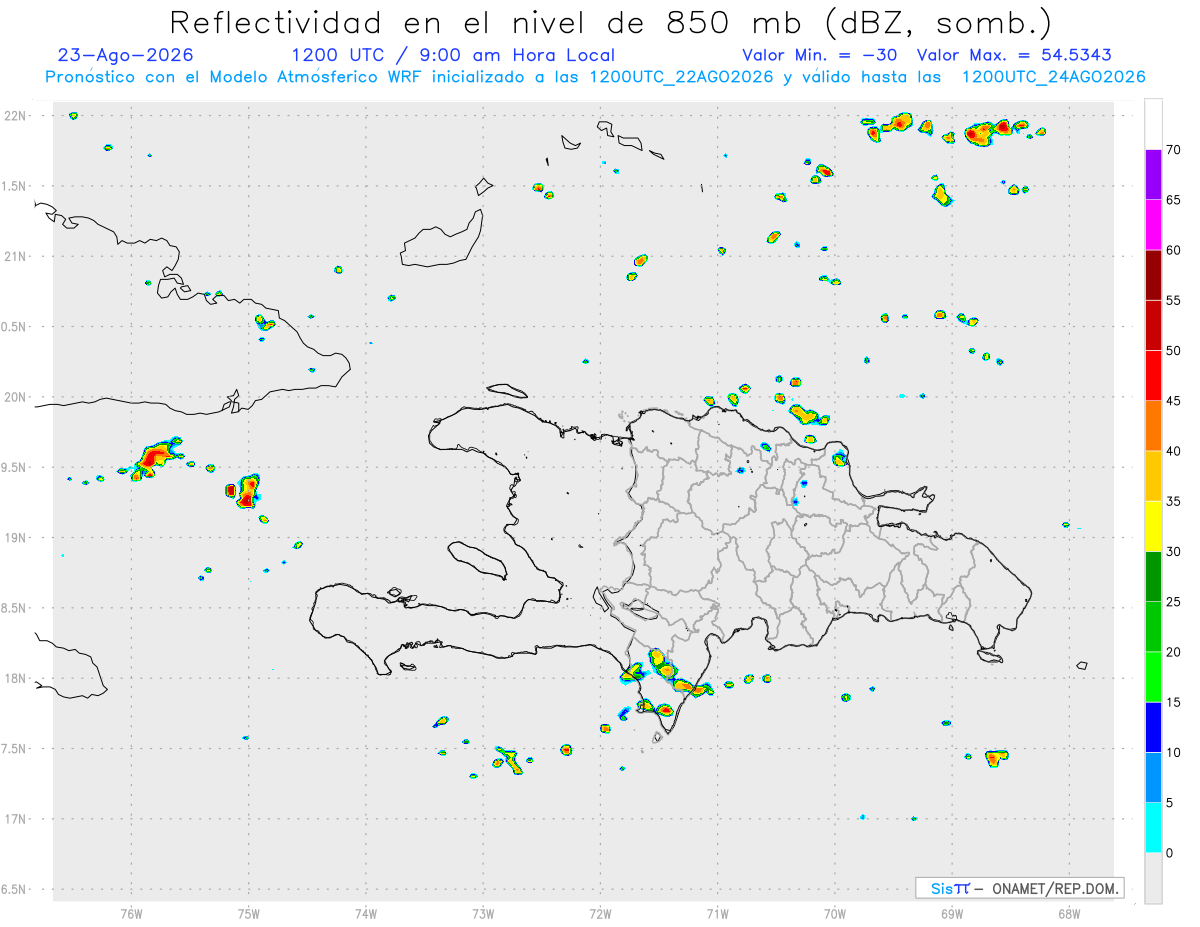1200x927 pixels.
Task: Click the '17N' latitude axis label
Action: [x=16, y=819]
